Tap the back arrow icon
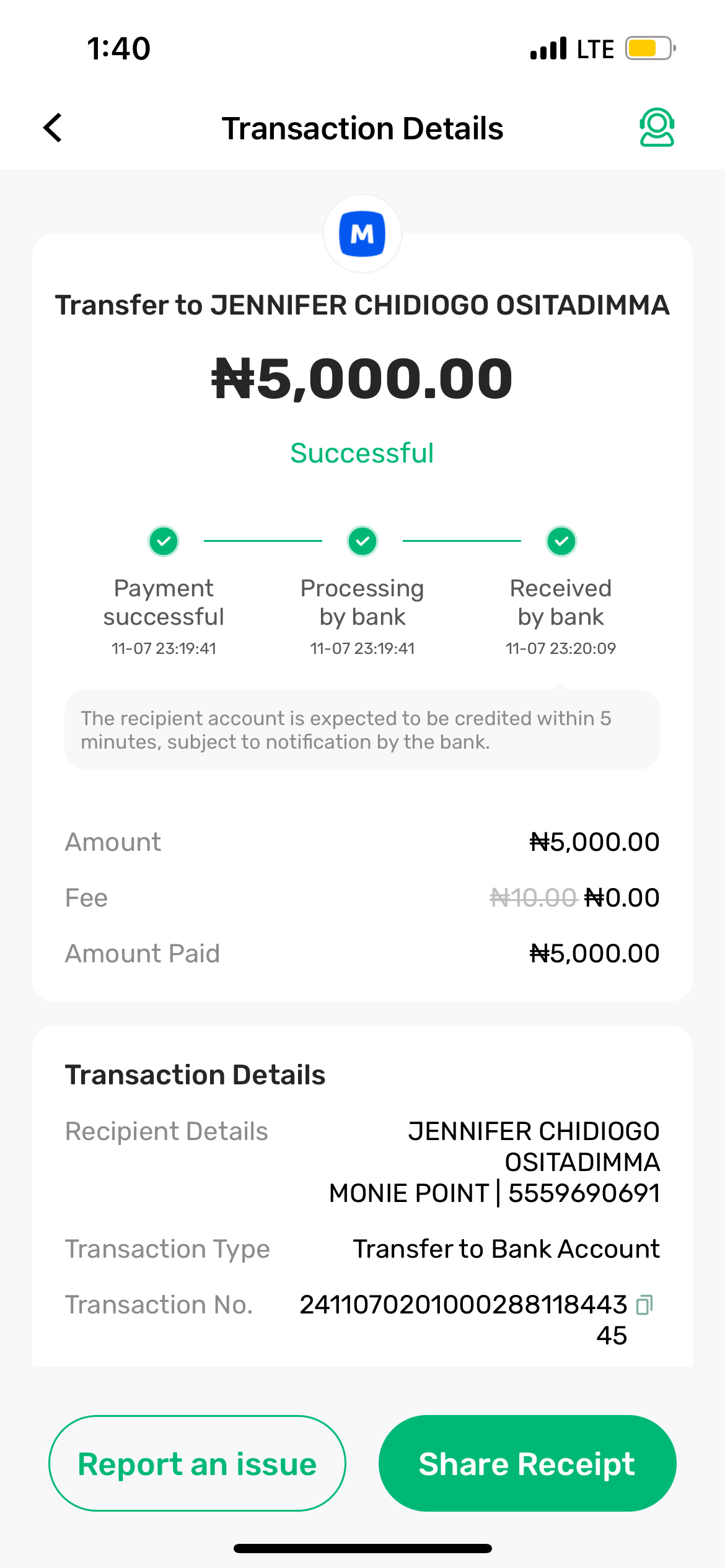Image resolution: width=725 pixels, height=1568 pixels. pos(53,128)
